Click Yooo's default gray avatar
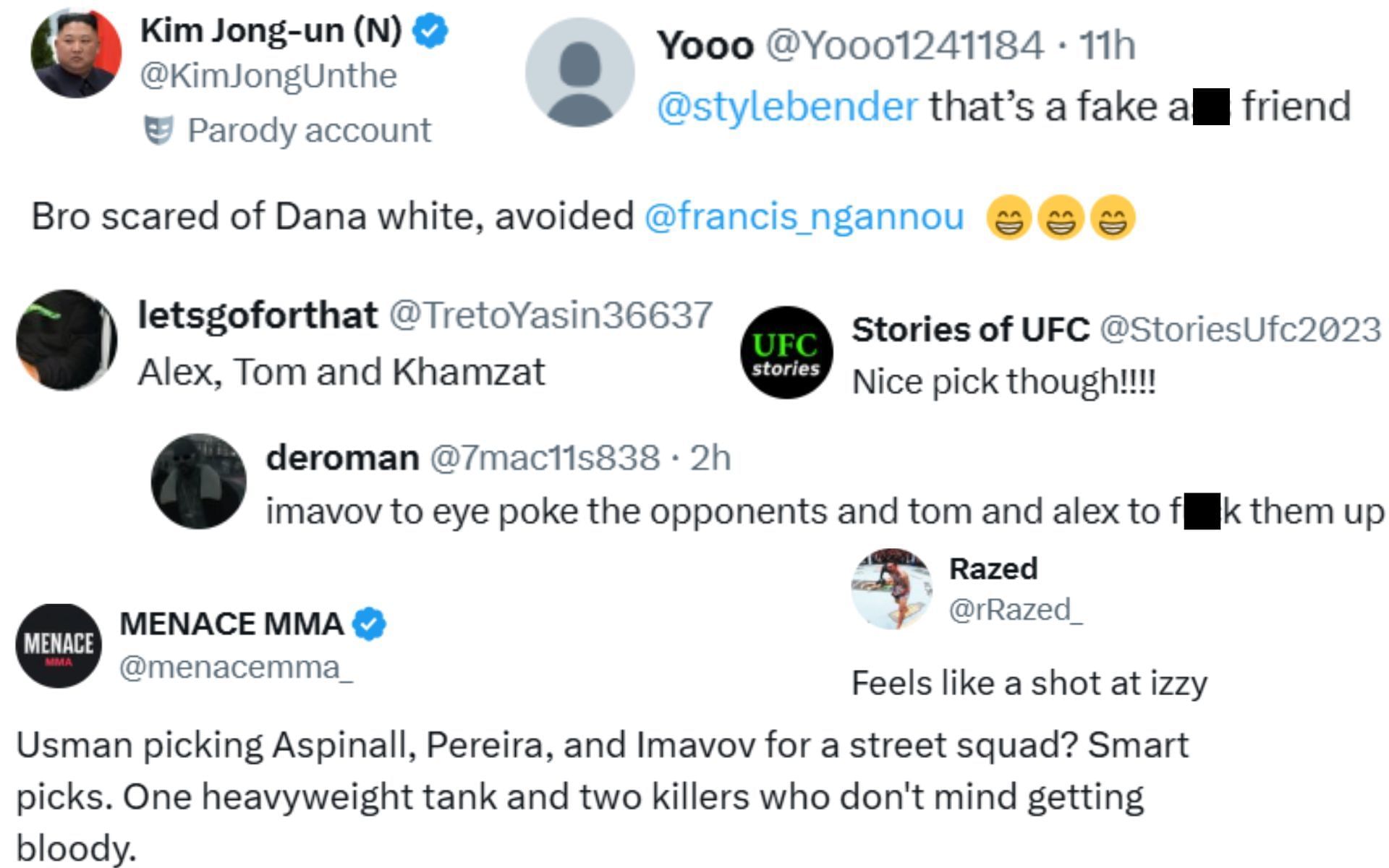This screenshot has height=868, width=1389. 579,73
